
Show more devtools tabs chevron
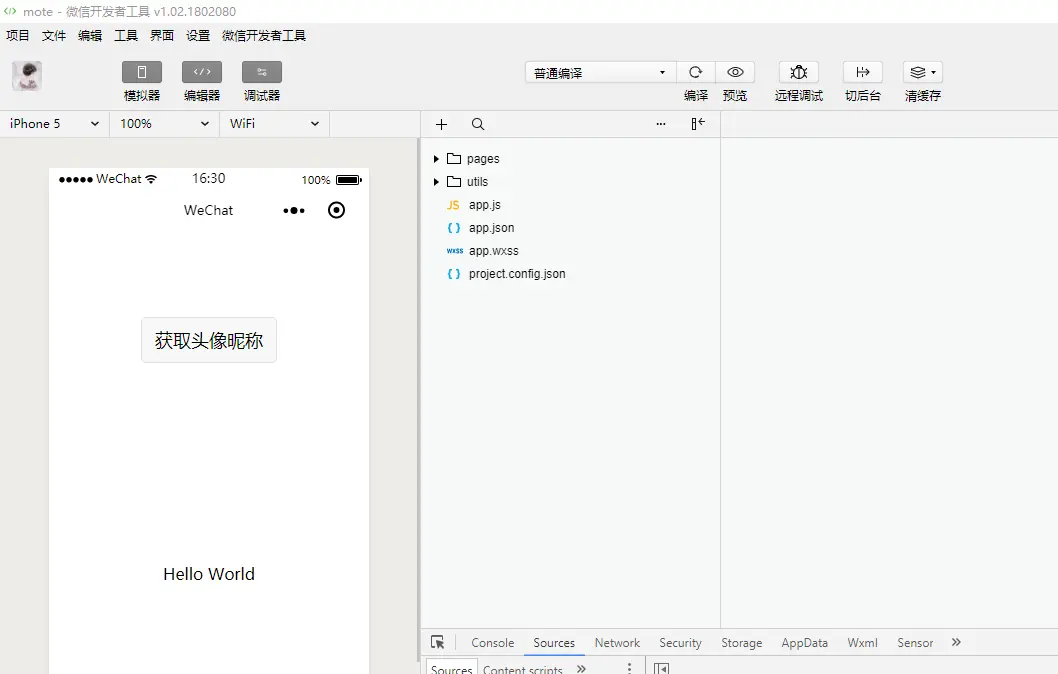pos(956,642)
